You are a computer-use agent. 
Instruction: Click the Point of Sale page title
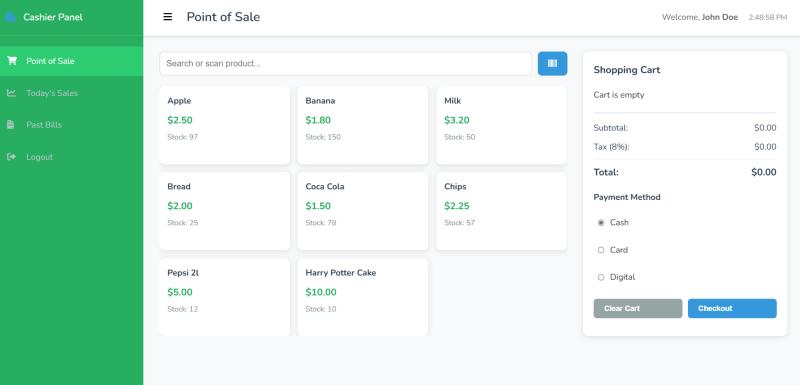[223, 17]
